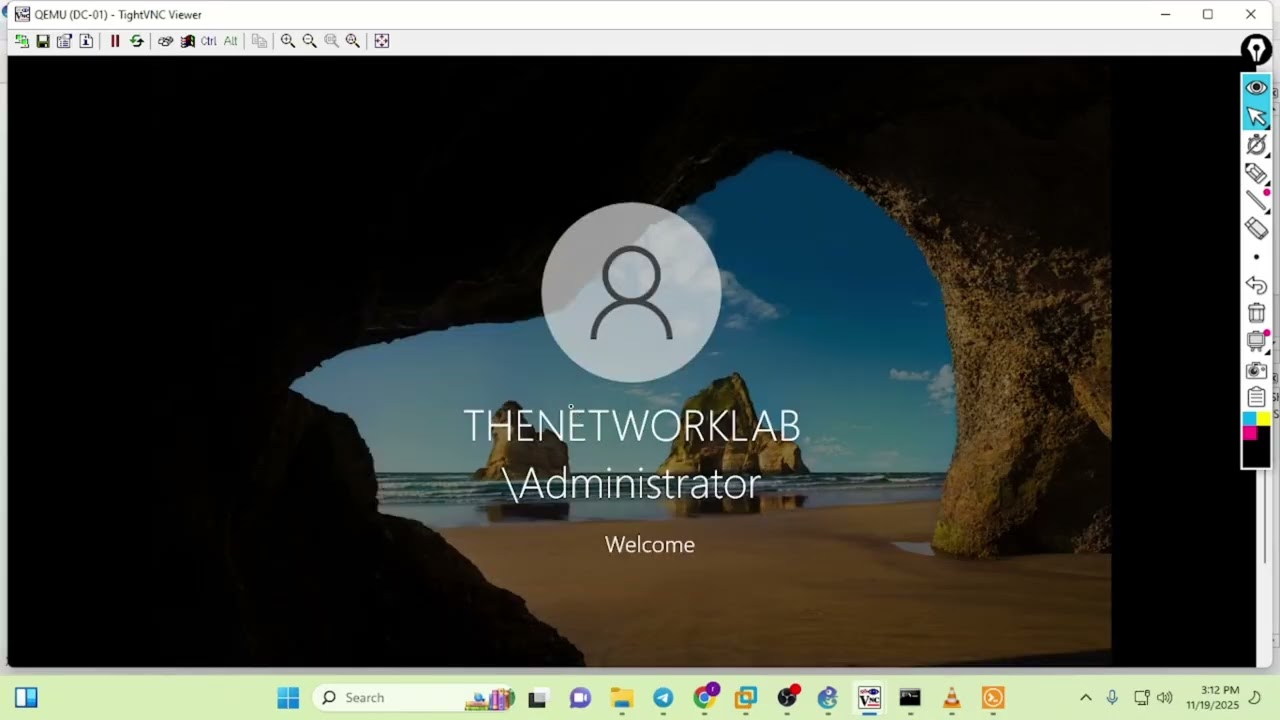
Task: Open the Windows widgets panel icon
Action: click(x=26, y=697)
